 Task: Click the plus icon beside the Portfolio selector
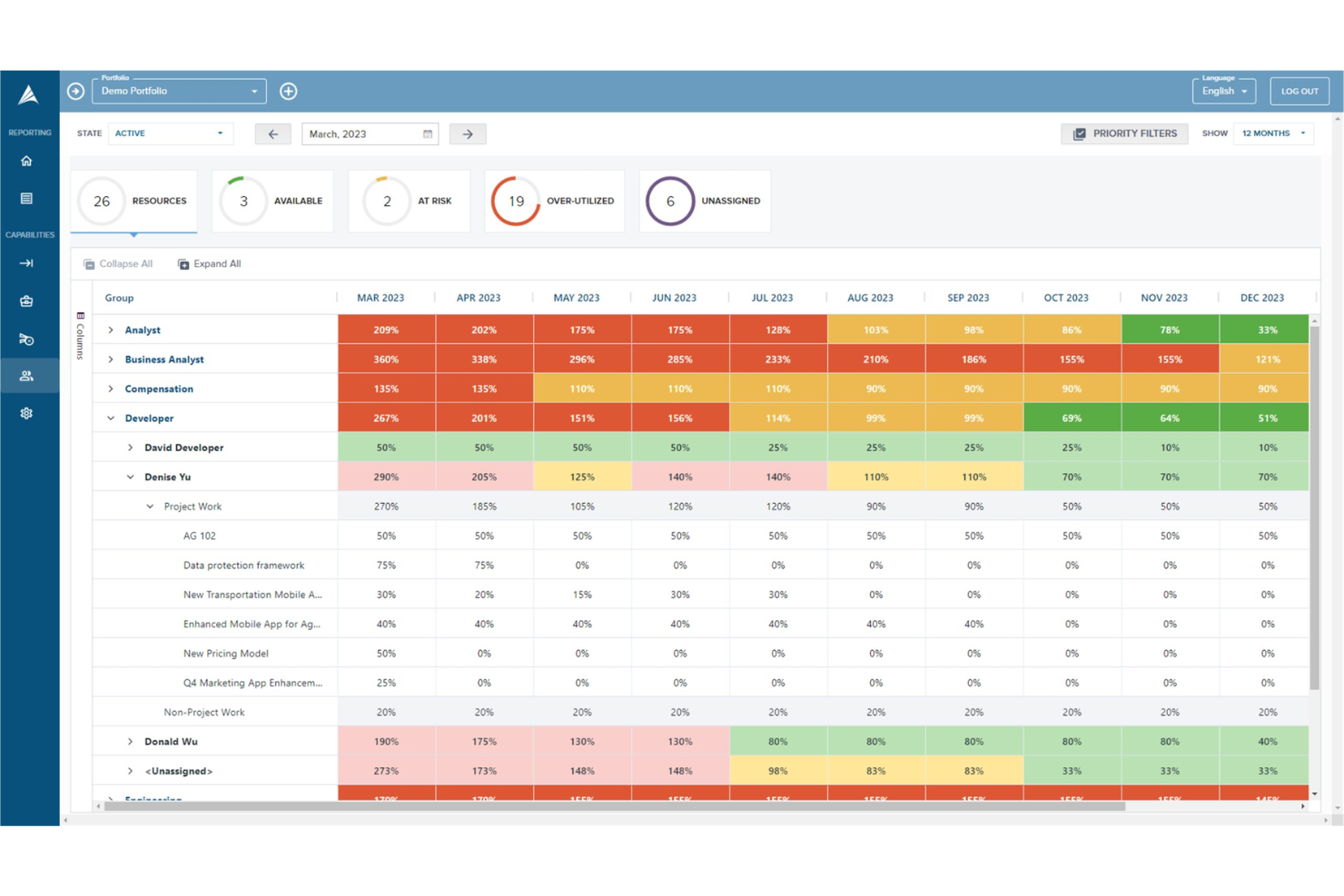[x=289, y=91]
